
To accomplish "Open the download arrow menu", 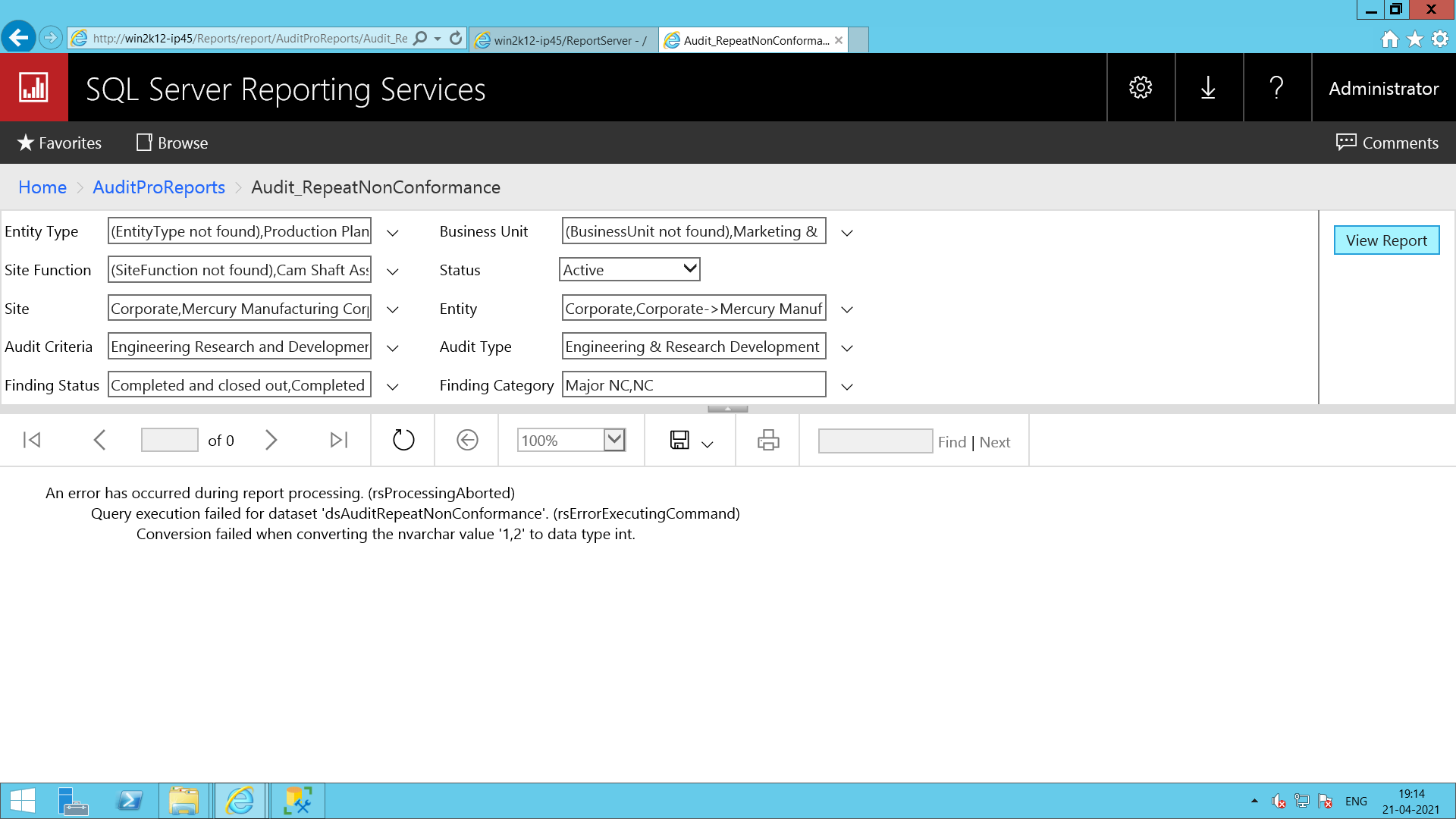I will click(x=1209, y=87).
